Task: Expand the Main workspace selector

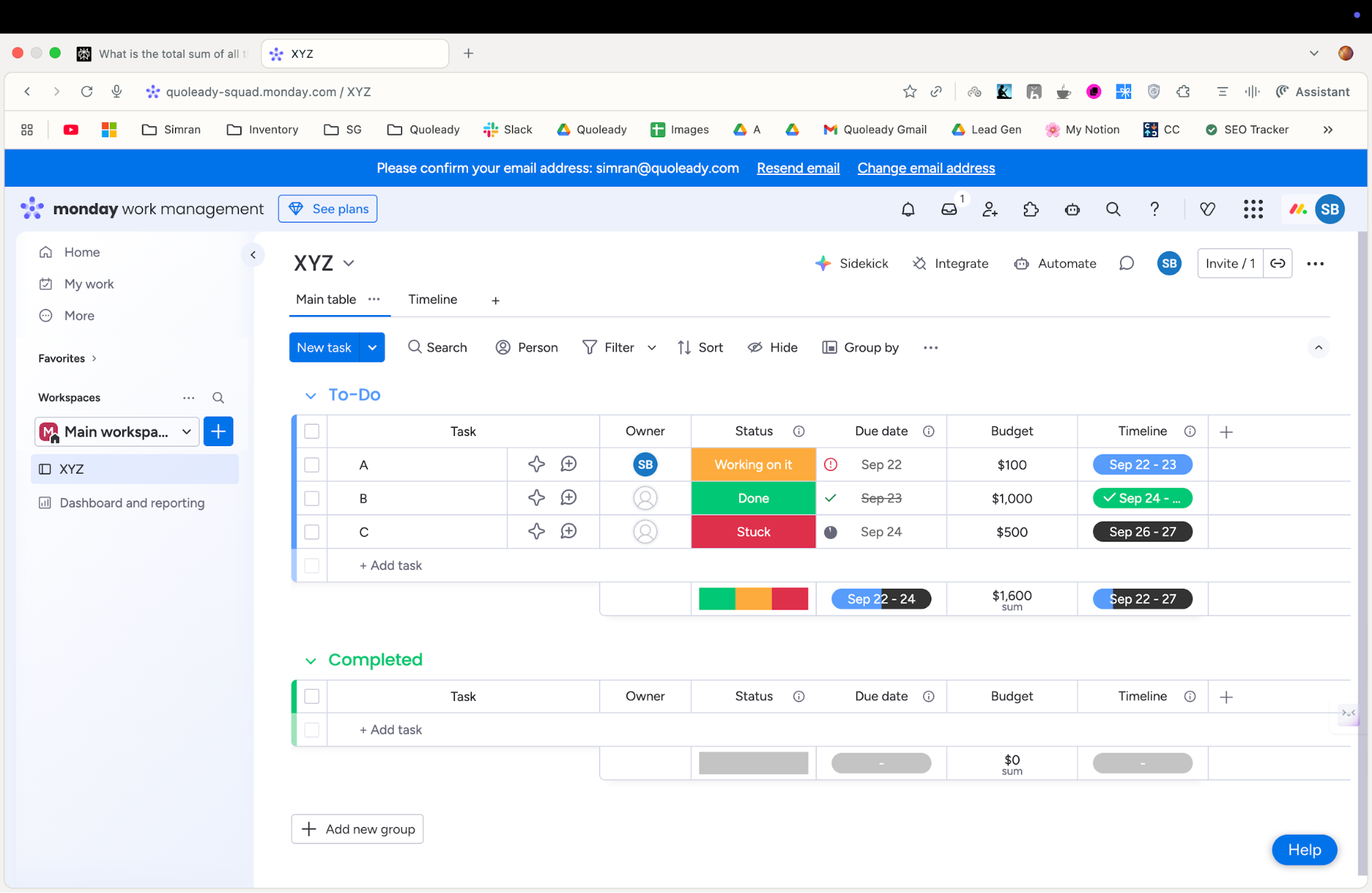Action: tap(186, 432)
